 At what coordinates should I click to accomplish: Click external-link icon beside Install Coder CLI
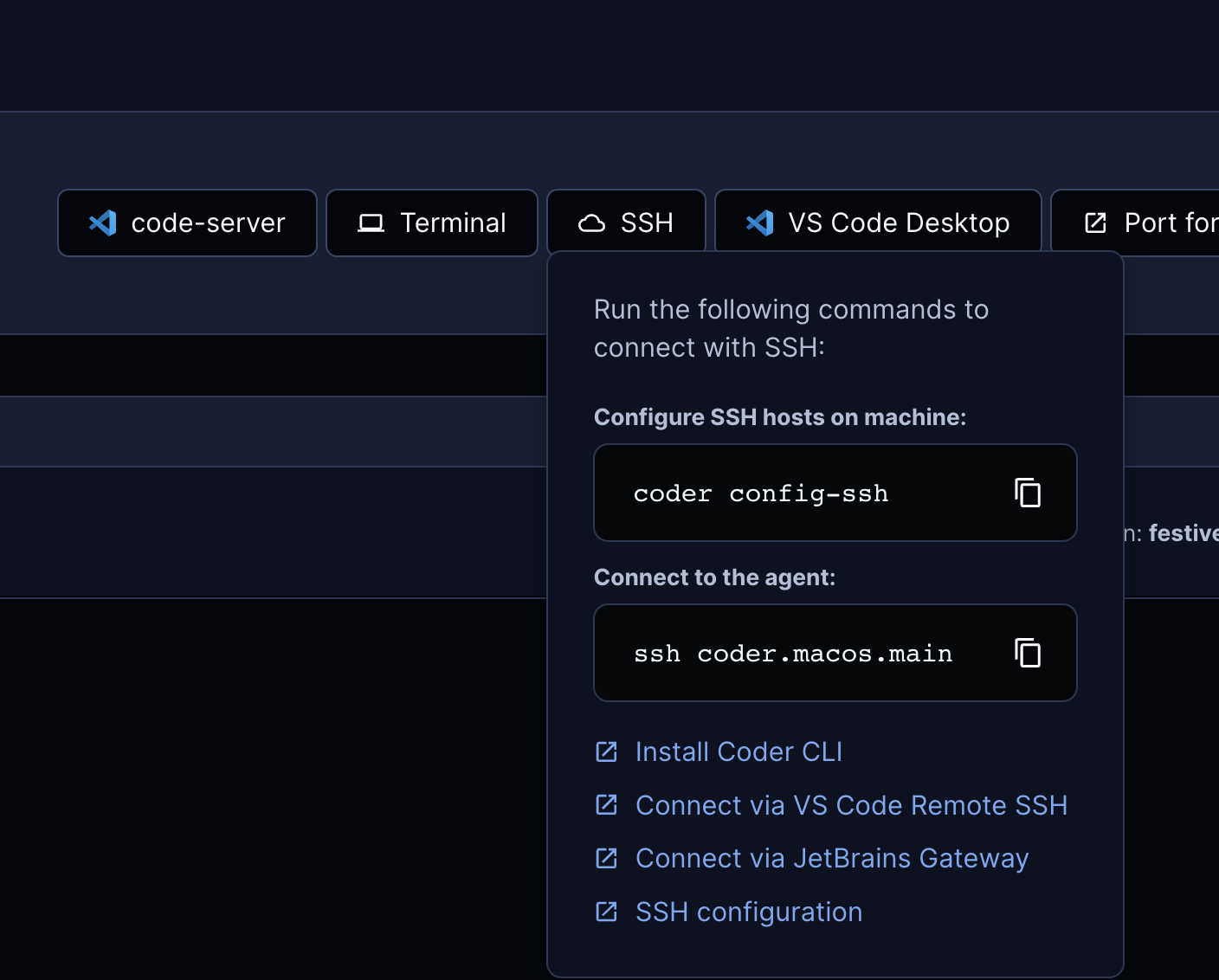[607, 751]
